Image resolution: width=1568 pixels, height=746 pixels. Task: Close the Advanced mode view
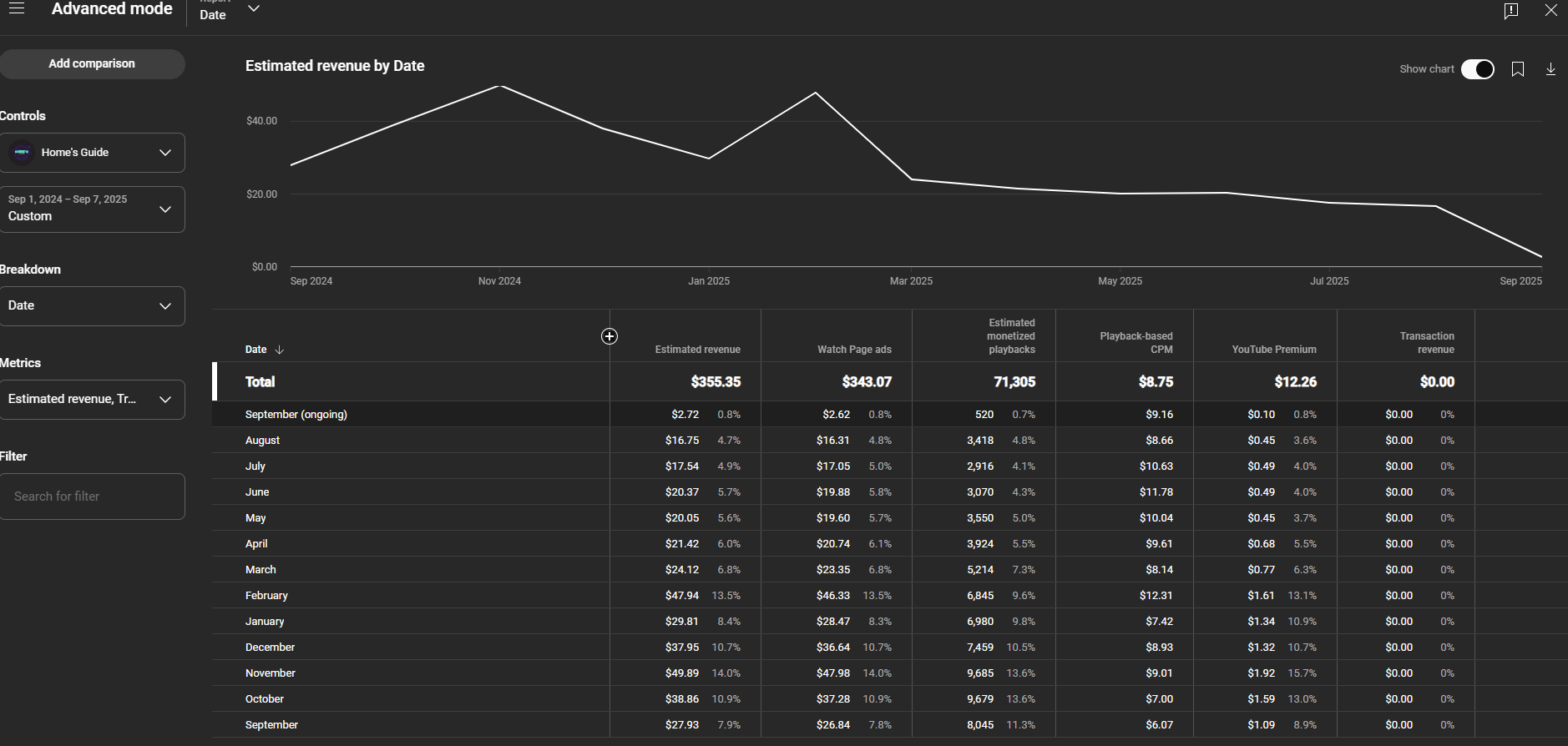pos(1550,10)
